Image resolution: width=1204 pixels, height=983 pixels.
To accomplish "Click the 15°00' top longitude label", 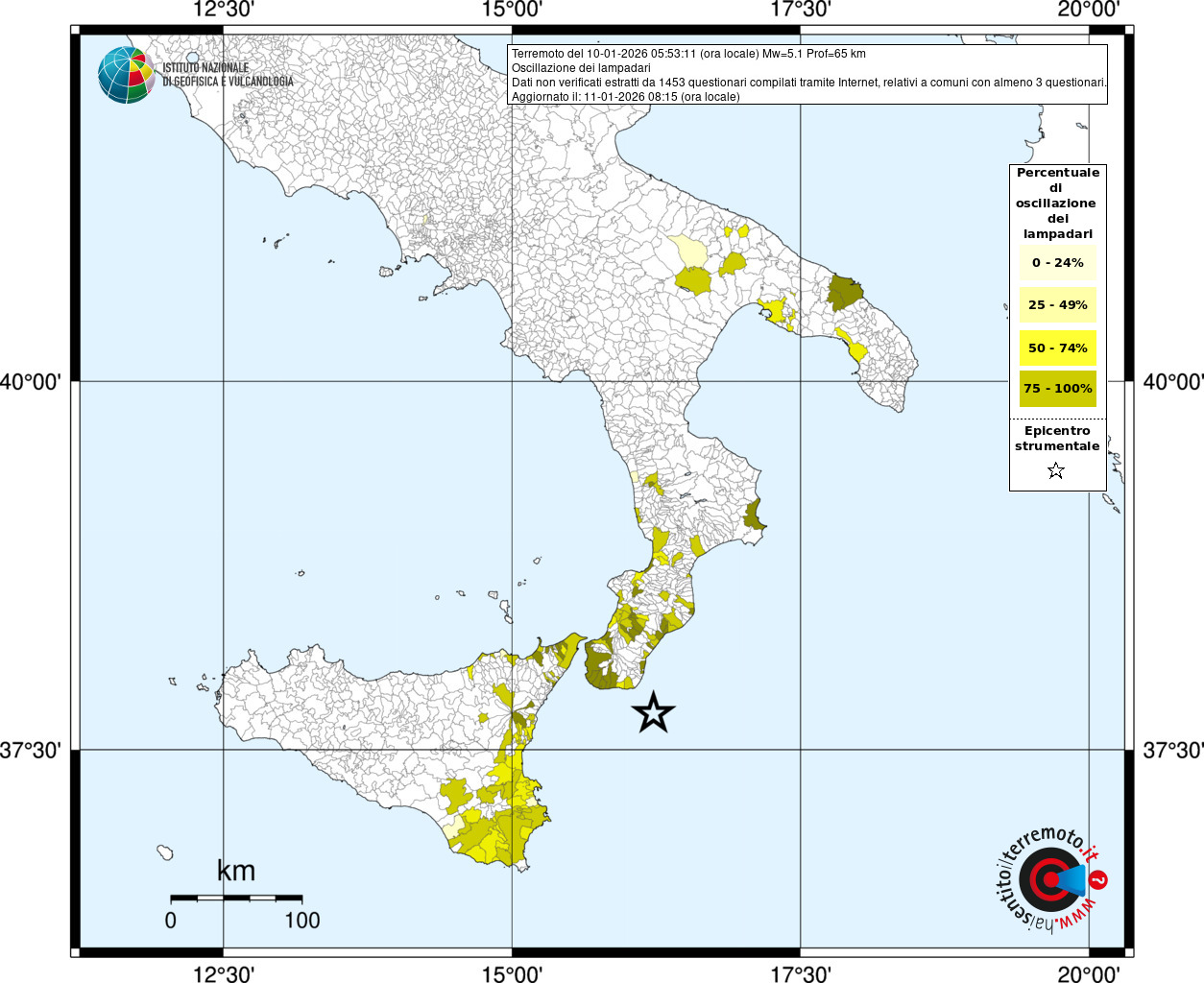I will click(x=512, y=10).
